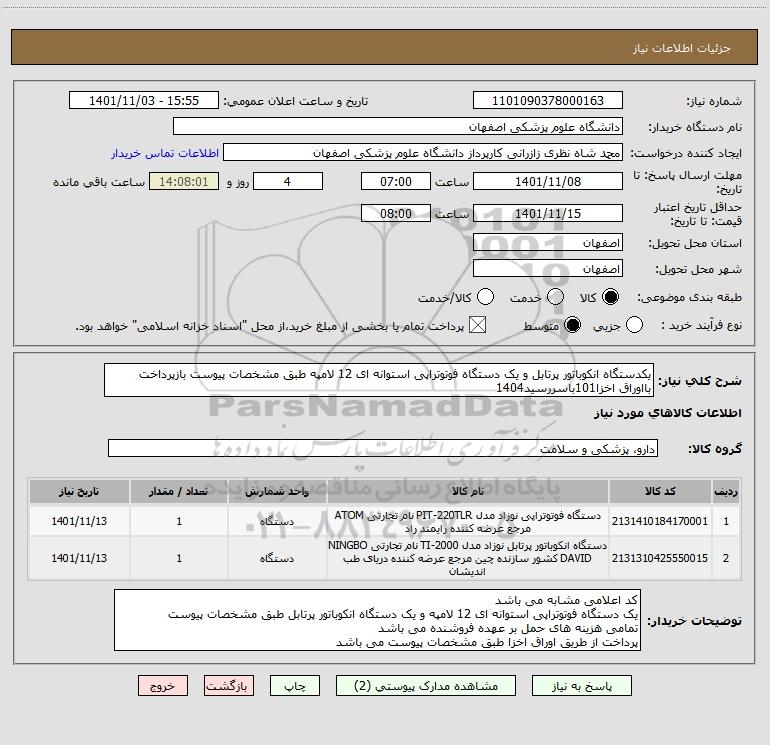
Task: Click announcement date field 1401/11/03 - 15:55
Action: pos(144,101)
